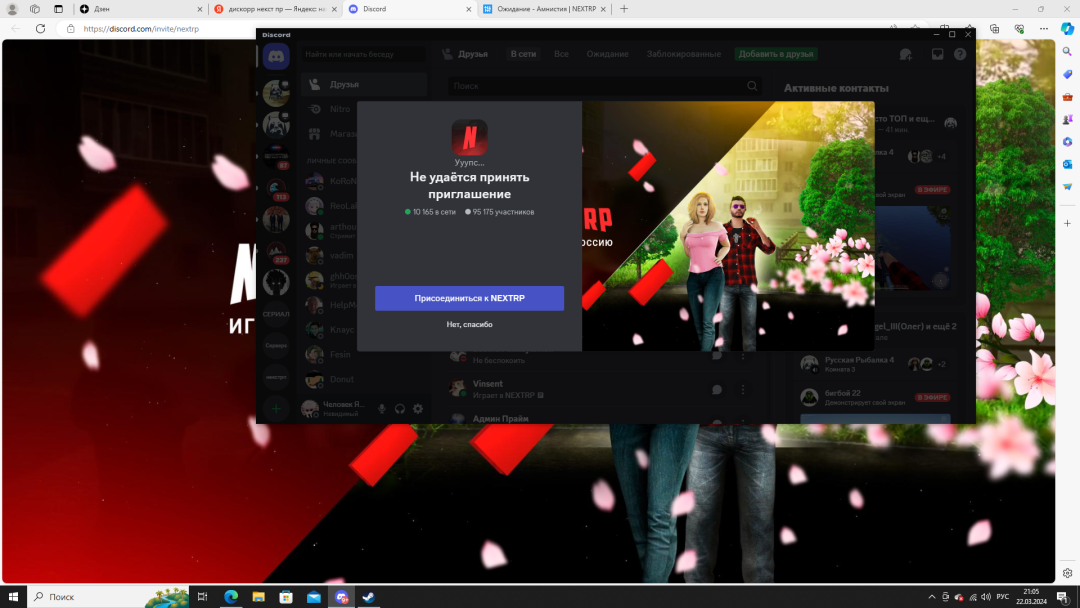Switch the РУС input language indicator
The width and height of the screenshot is (1080, 608).
coord(1003,597)
